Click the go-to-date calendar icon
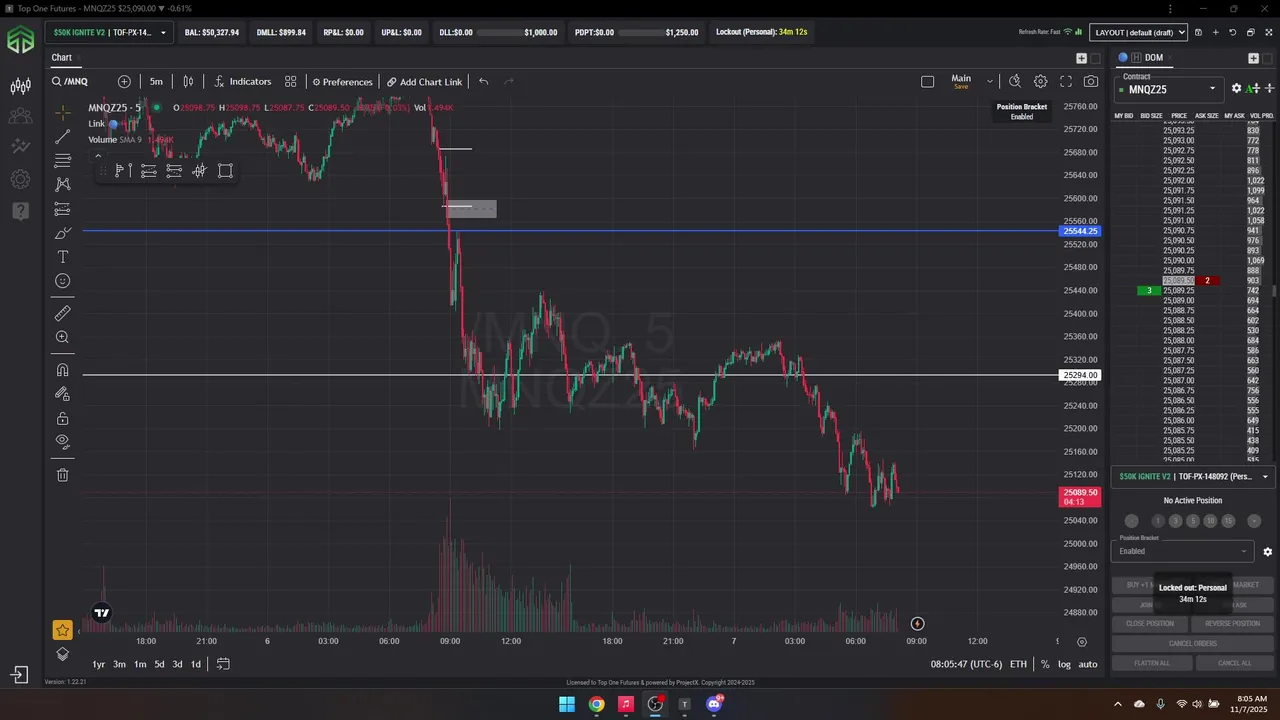 pos(223,664)
